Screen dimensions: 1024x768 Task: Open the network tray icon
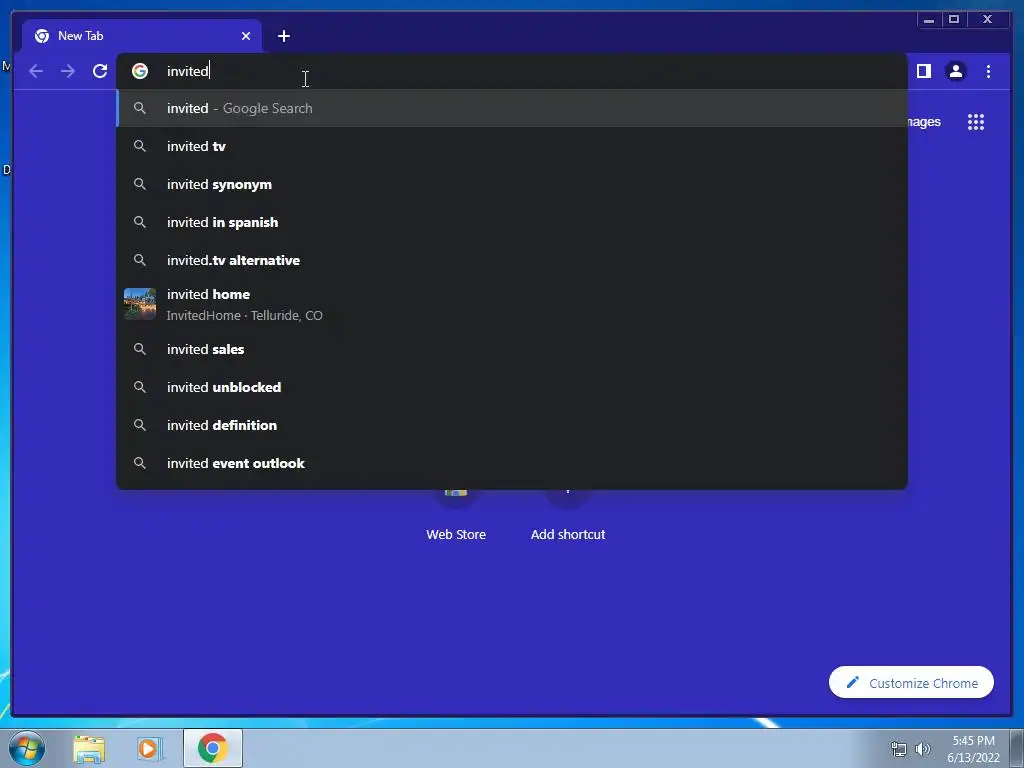point(899,749)
